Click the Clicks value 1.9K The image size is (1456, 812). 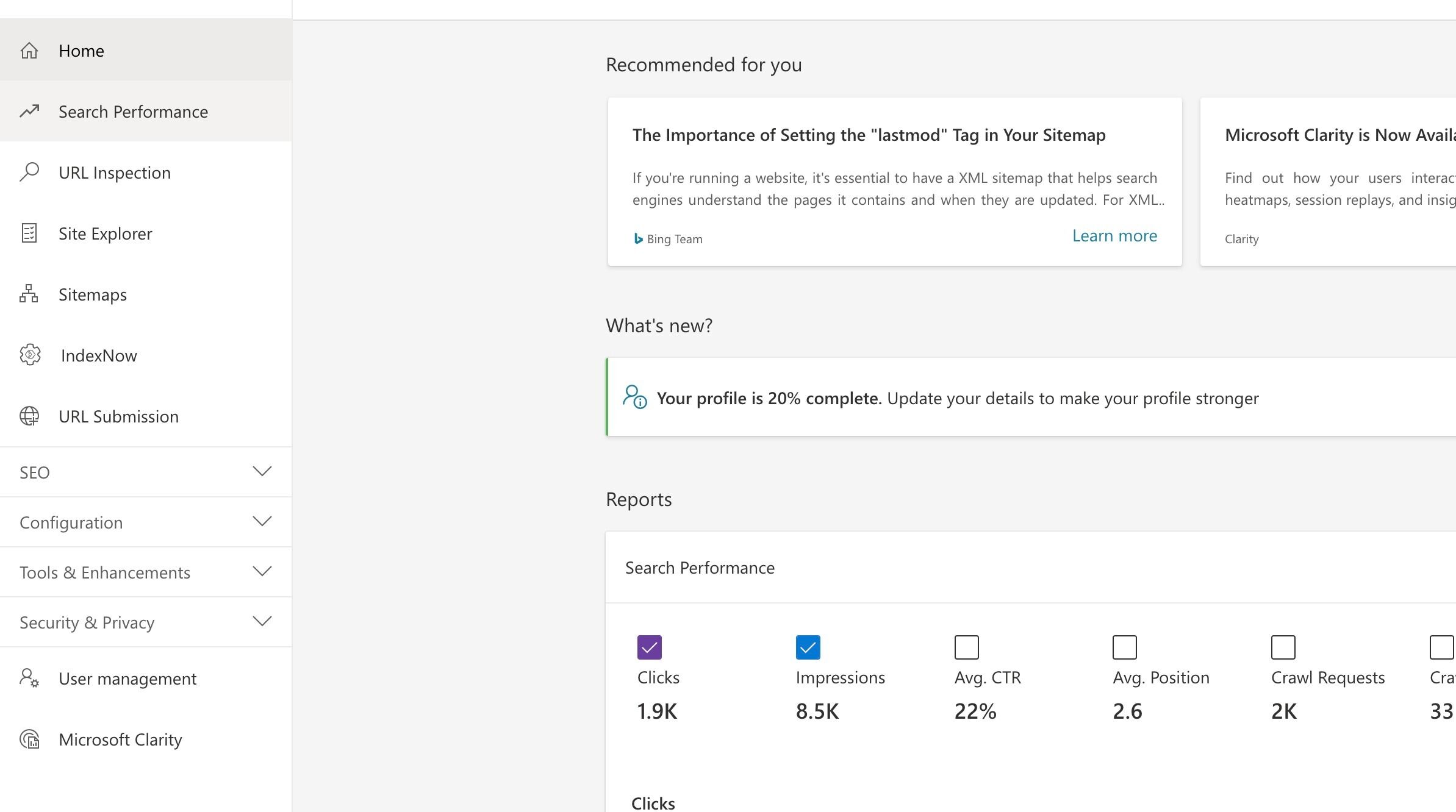click(x=657, y=711)
